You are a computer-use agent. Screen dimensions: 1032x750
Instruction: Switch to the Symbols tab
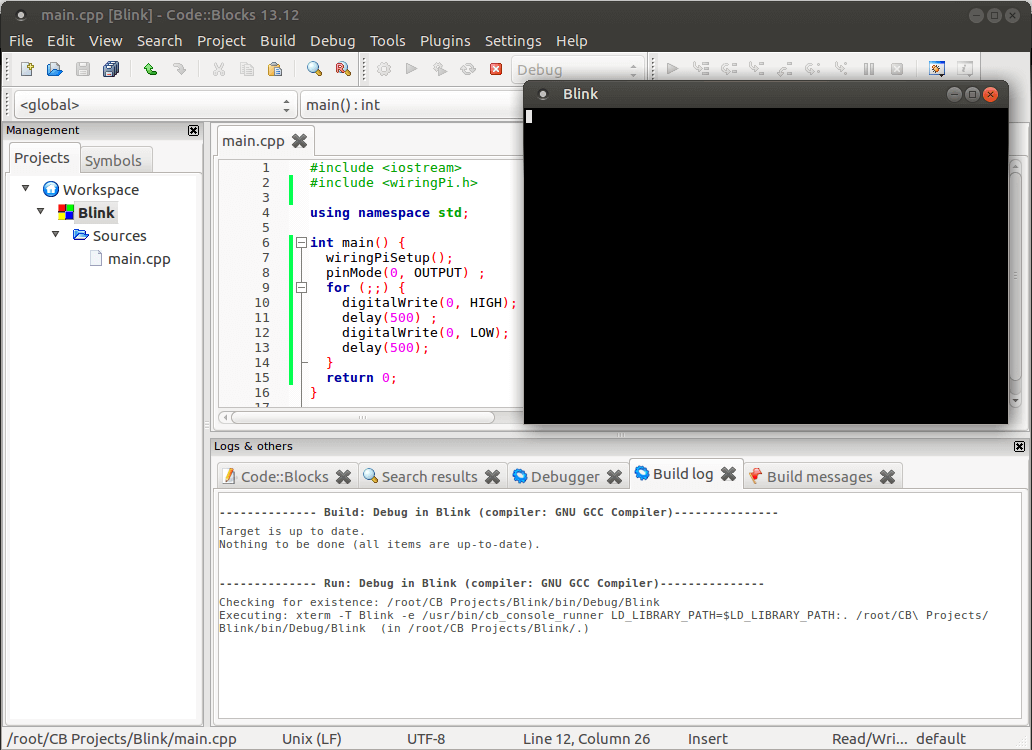coord(113,161)
